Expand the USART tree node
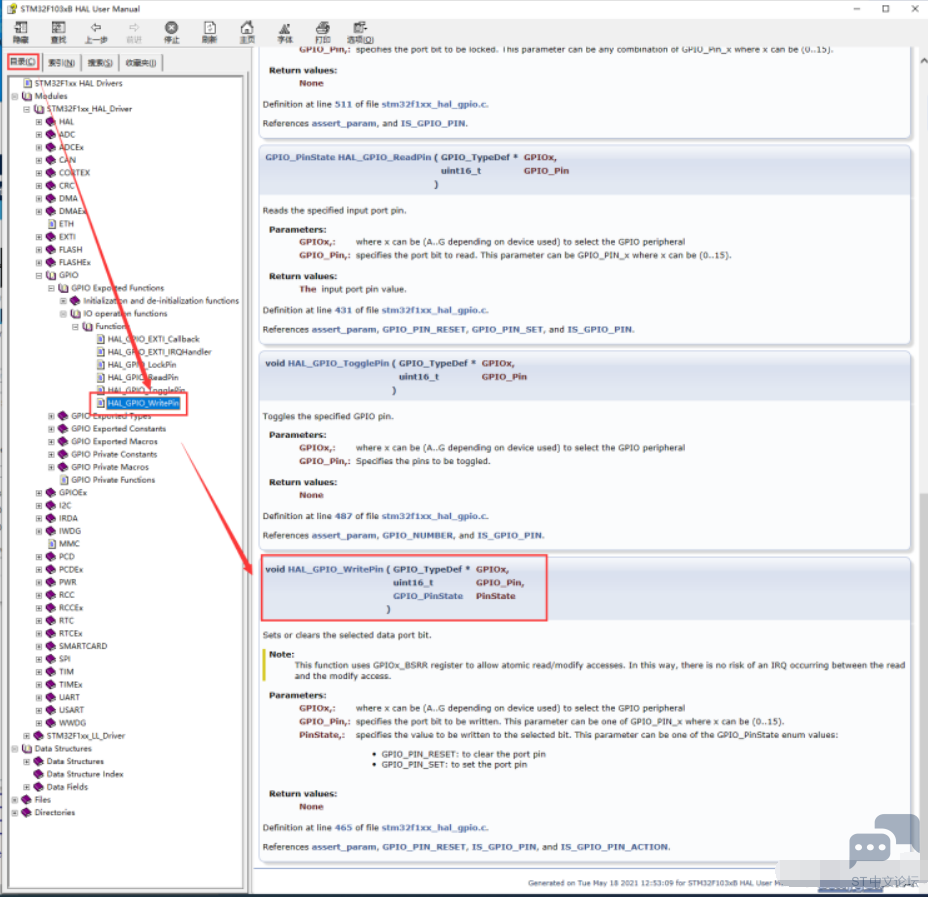 (x=39, y=711)
